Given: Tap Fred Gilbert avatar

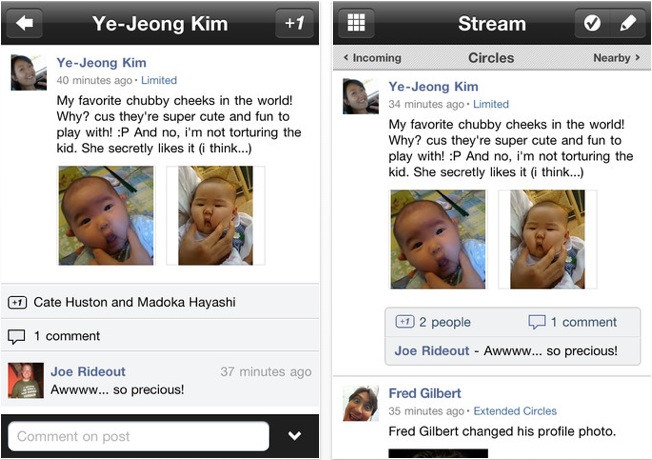Looking at the screenshot, I should (x=361, y=403).
